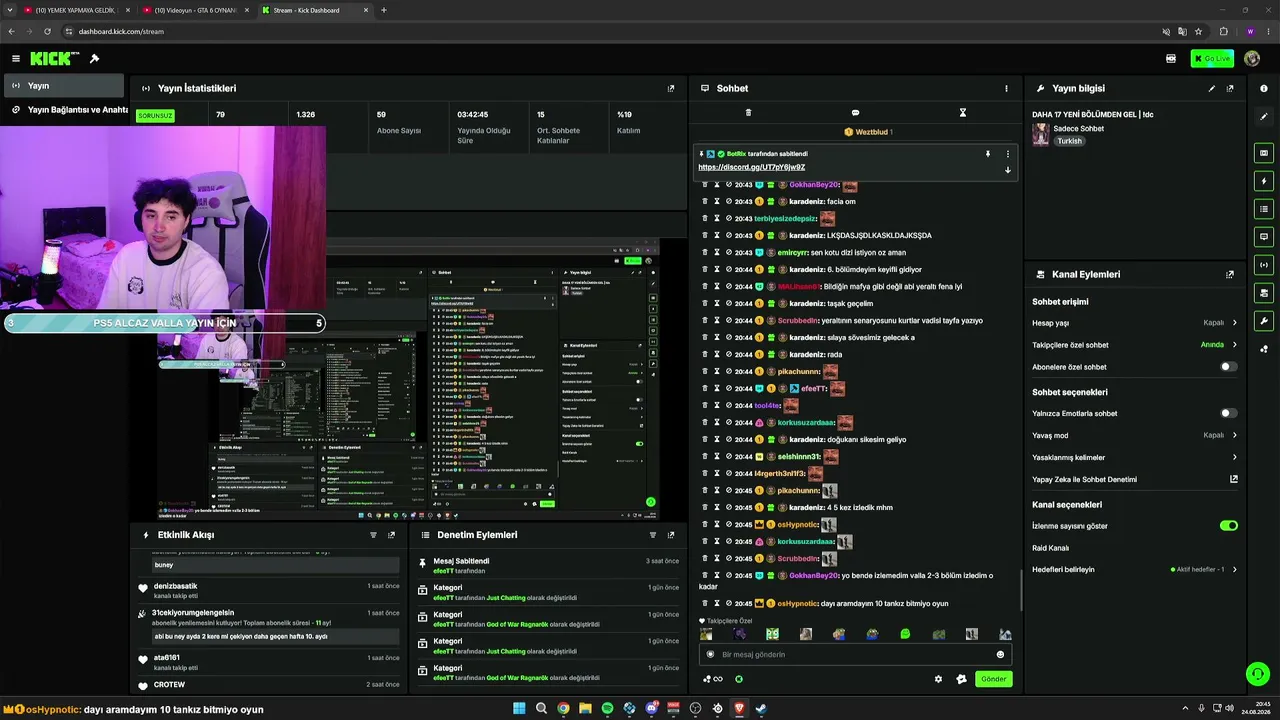This screenshot has height=720, width=1280.
Task: Click CROTEW in the activity feed
Action: tap(169, 685)
